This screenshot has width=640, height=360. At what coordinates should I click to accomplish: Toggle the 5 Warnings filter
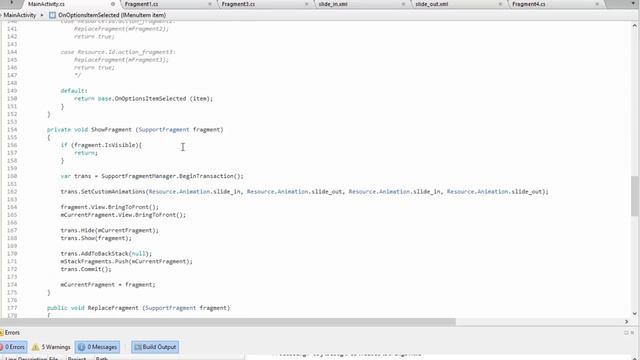[51, 347]
